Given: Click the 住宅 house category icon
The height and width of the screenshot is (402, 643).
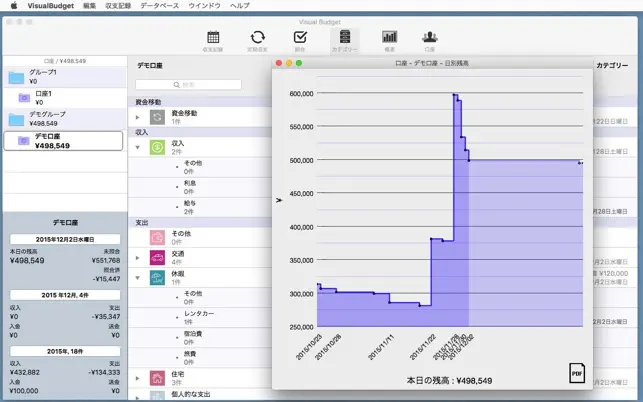Looking at the screenshot, I should click(x=157, y=378).
